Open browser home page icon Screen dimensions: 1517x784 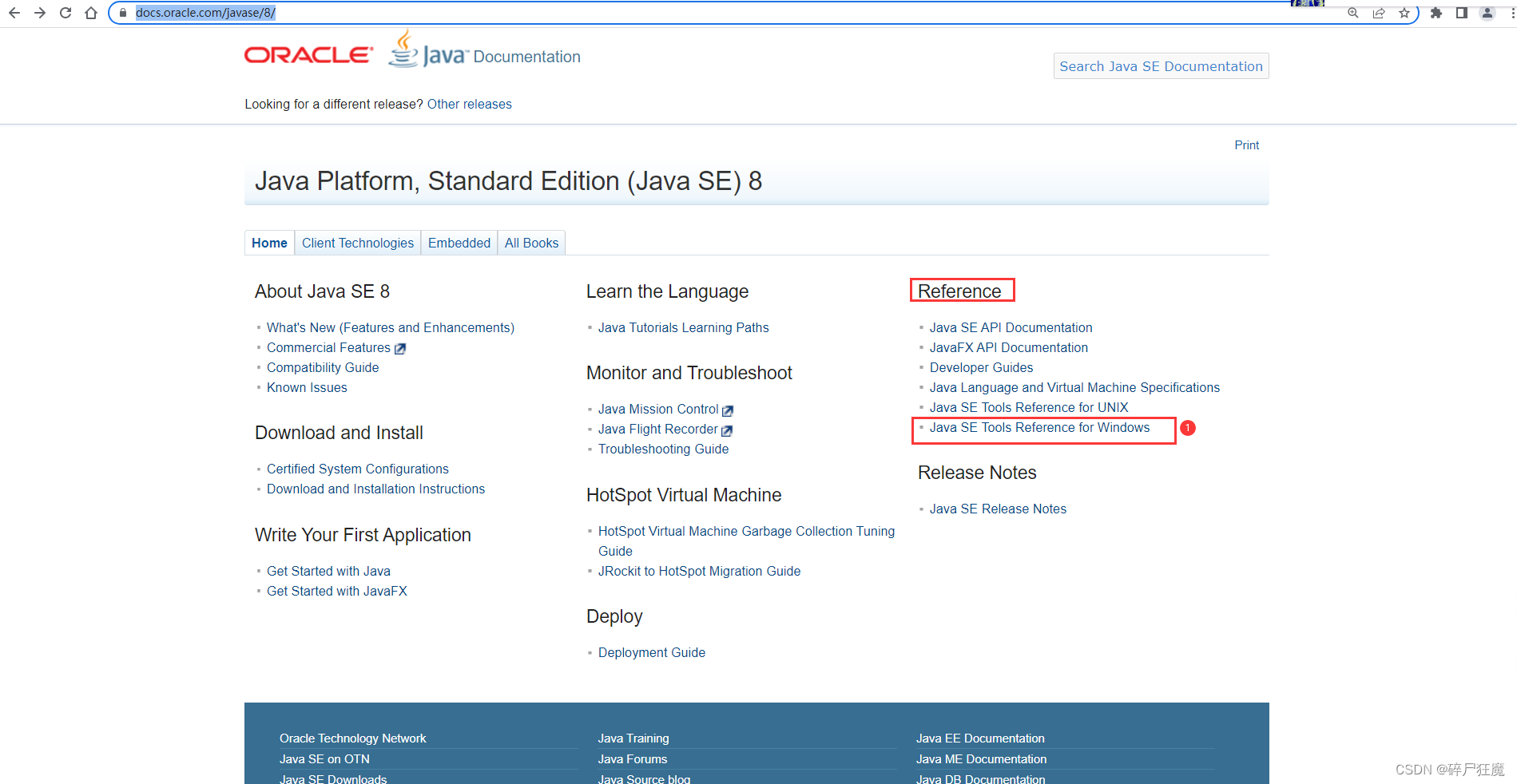(91, 13)
